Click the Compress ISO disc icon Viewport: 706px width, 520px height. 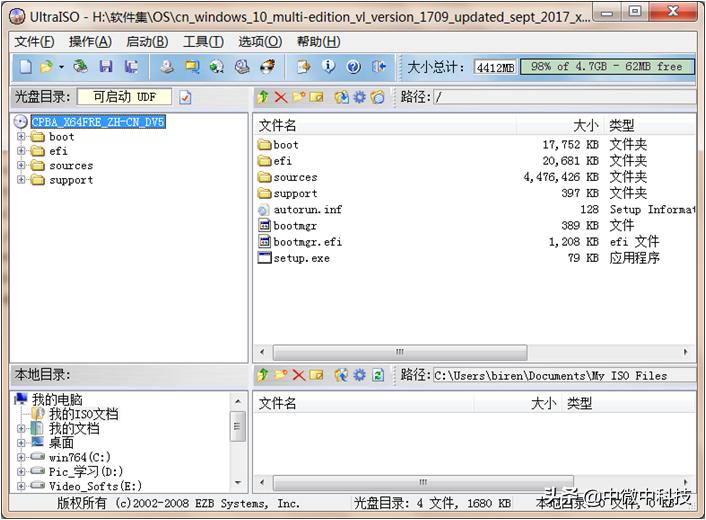pyautogui.click(x=217, y=67)
